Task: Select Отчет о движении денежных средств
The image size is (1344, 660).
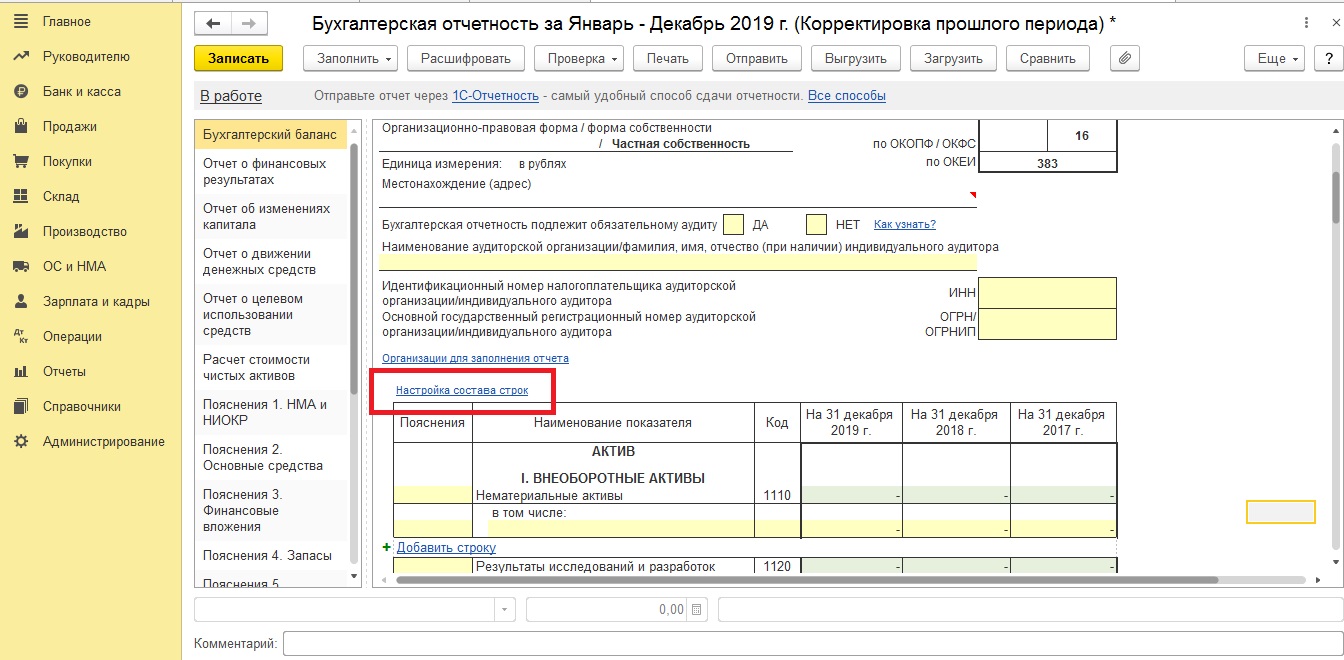Action: click(x=270, y=261)
